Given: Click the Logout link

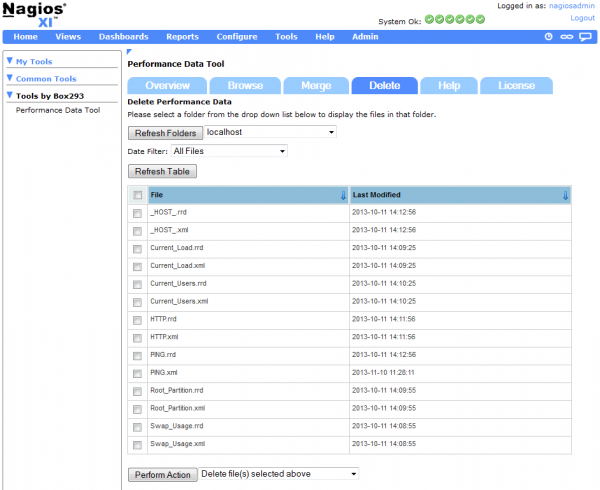Looking at the screenshot, I should [582, 18].
